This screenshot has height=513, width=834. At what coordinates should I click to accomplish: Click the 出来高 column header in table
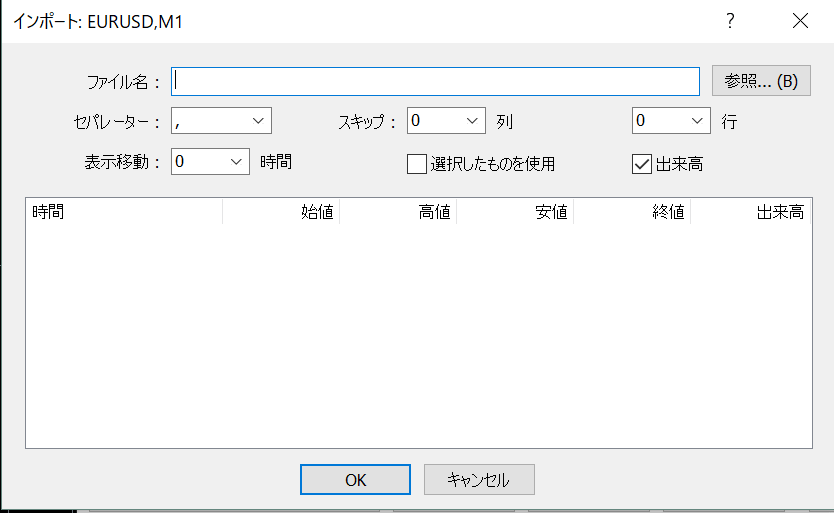(x=750, y=212)
